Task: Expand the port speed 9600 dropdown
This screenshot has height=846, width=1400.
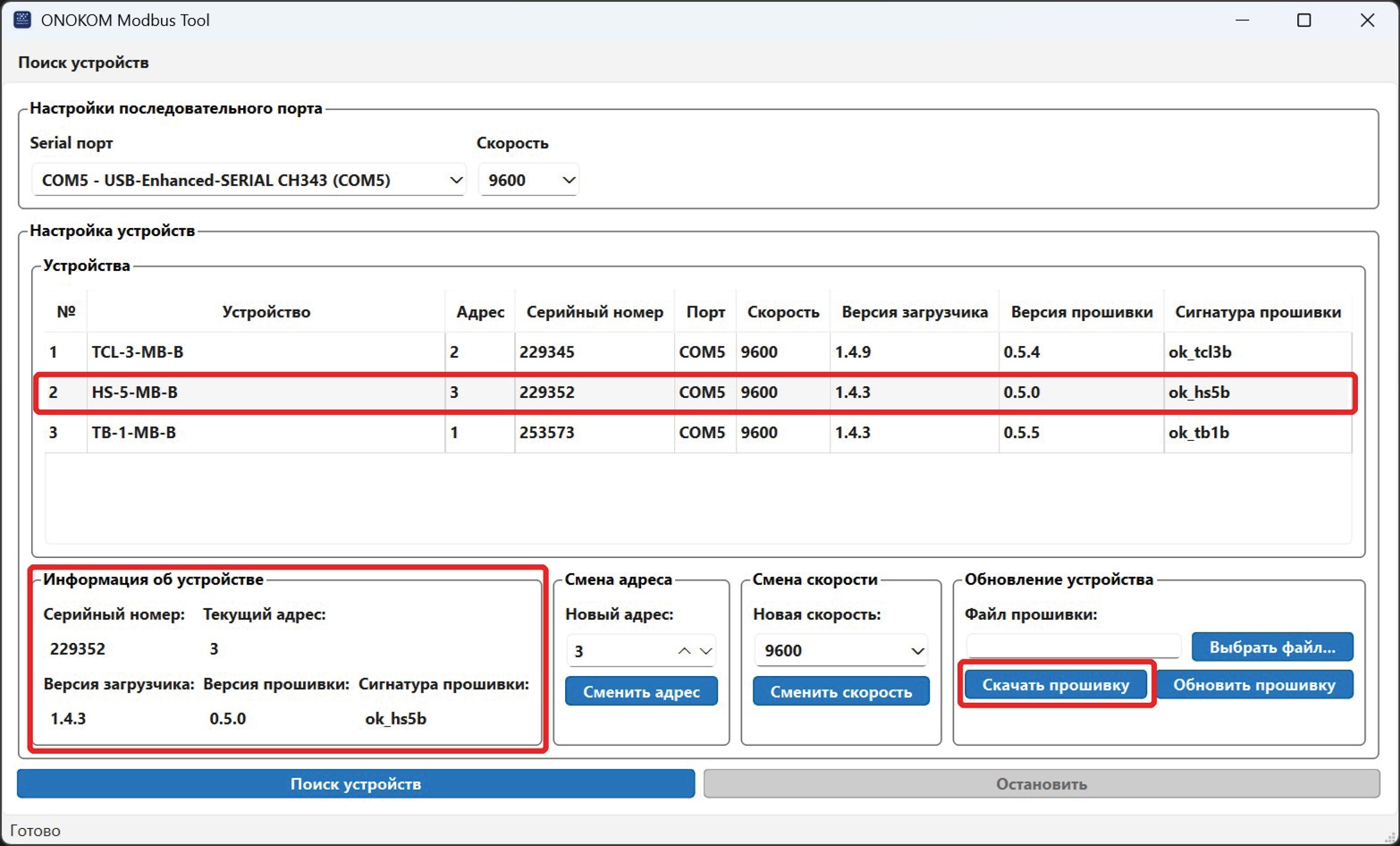Action: [528, 180]
